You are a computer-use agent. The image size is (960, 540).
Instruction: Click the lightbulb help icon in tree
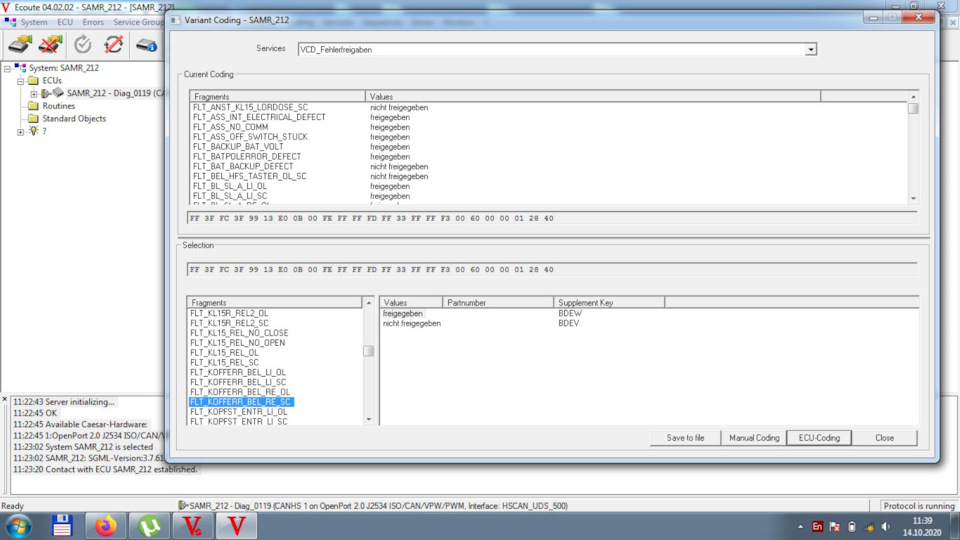tap(33, 131)
